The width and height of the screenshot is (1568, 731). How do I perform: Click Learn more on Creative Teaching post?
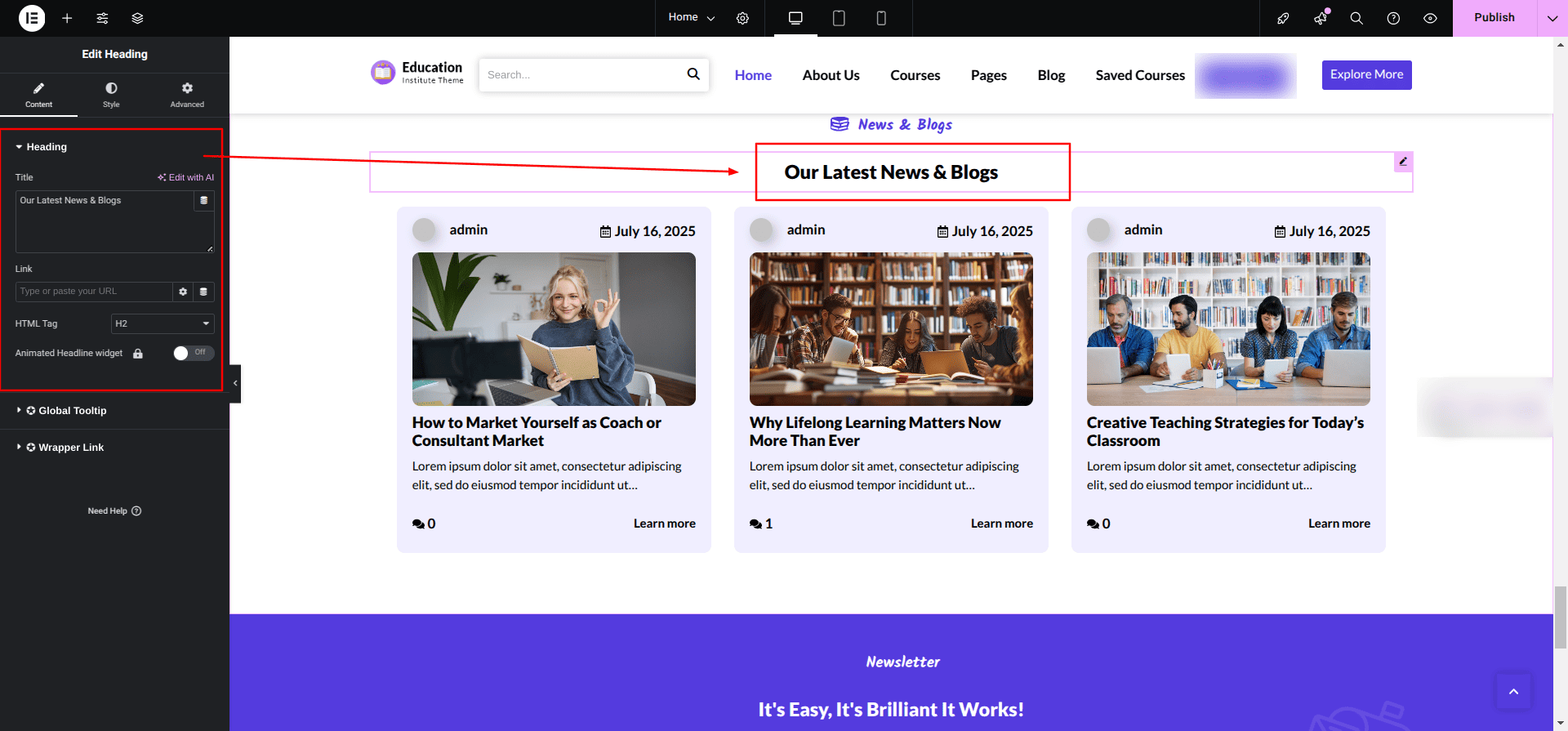click(x=1339, y=524)
